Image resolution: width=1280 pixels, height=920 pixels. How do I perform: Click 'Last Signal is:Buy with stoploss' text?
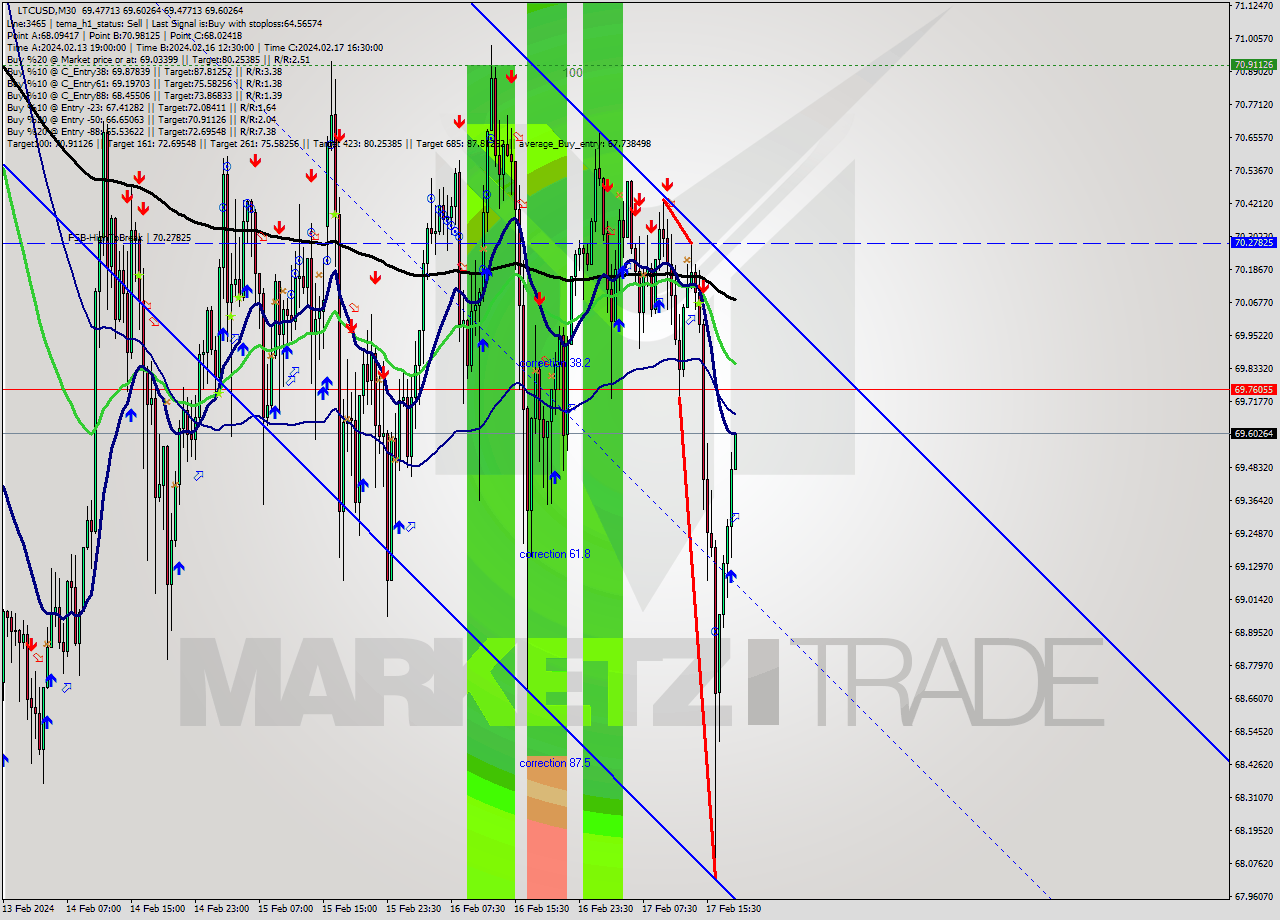tap(216, 22)
